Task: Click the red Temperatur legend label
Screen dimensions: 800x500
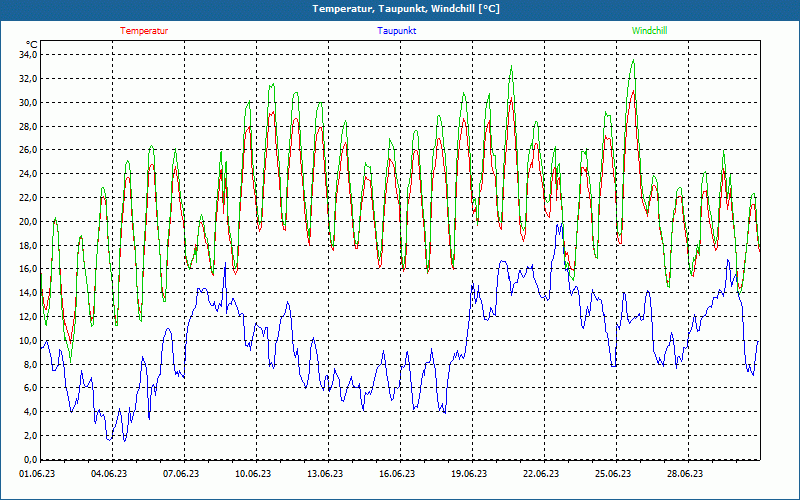Action: (144, 31)
